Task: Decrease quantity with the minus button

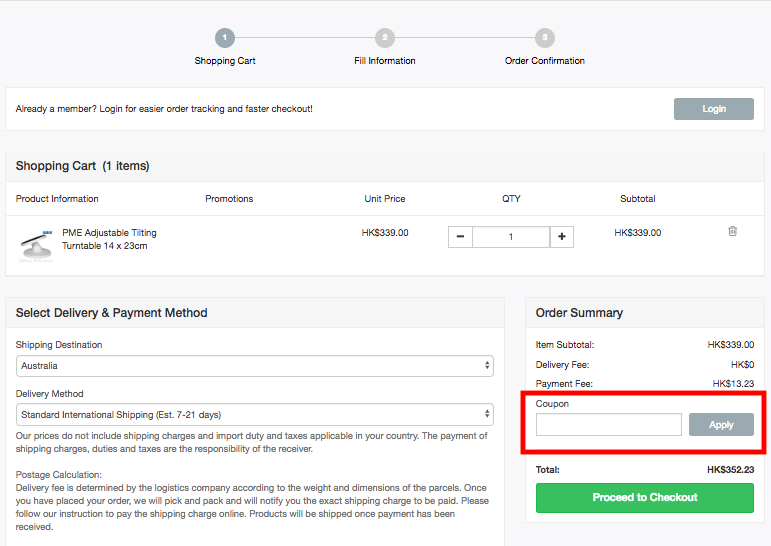Action: pyautogui.click(x=460, y=237)
